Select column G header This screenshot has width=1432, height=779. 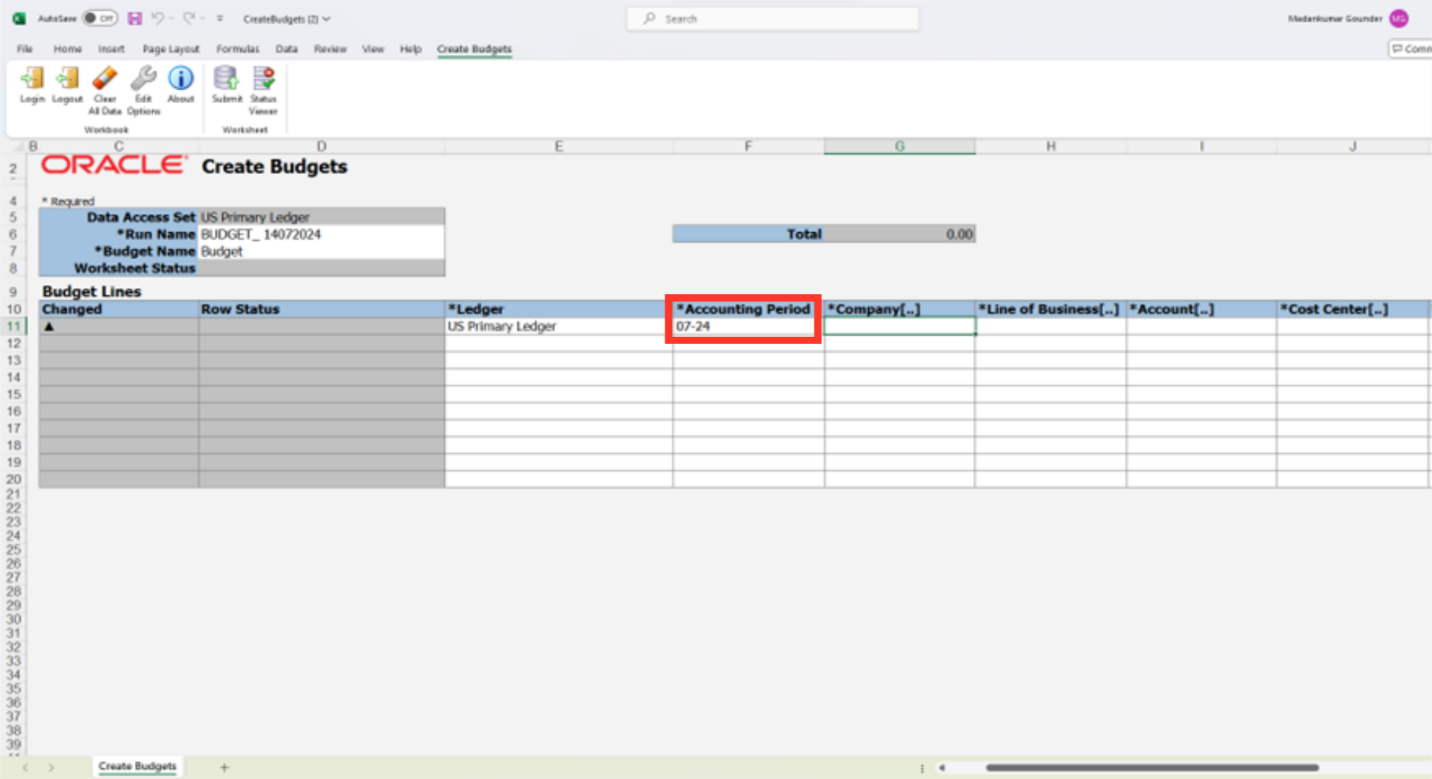click(899, 147)
